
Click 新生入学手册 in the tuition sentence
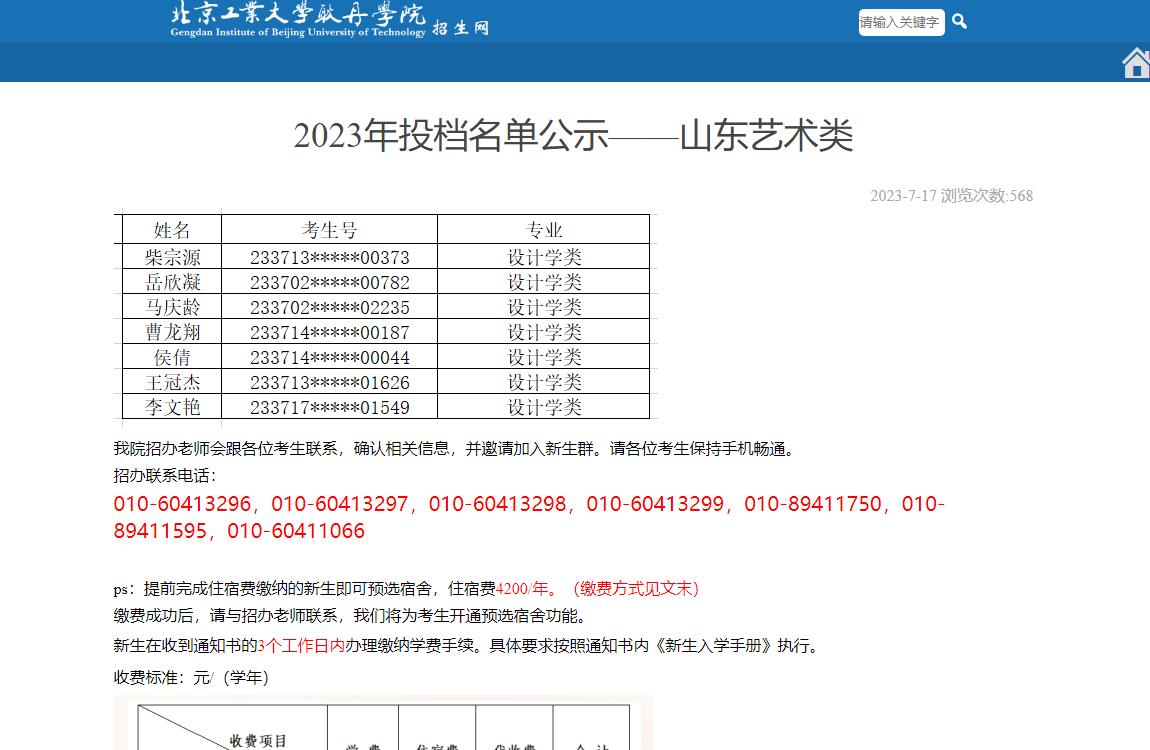coord(712,646)
